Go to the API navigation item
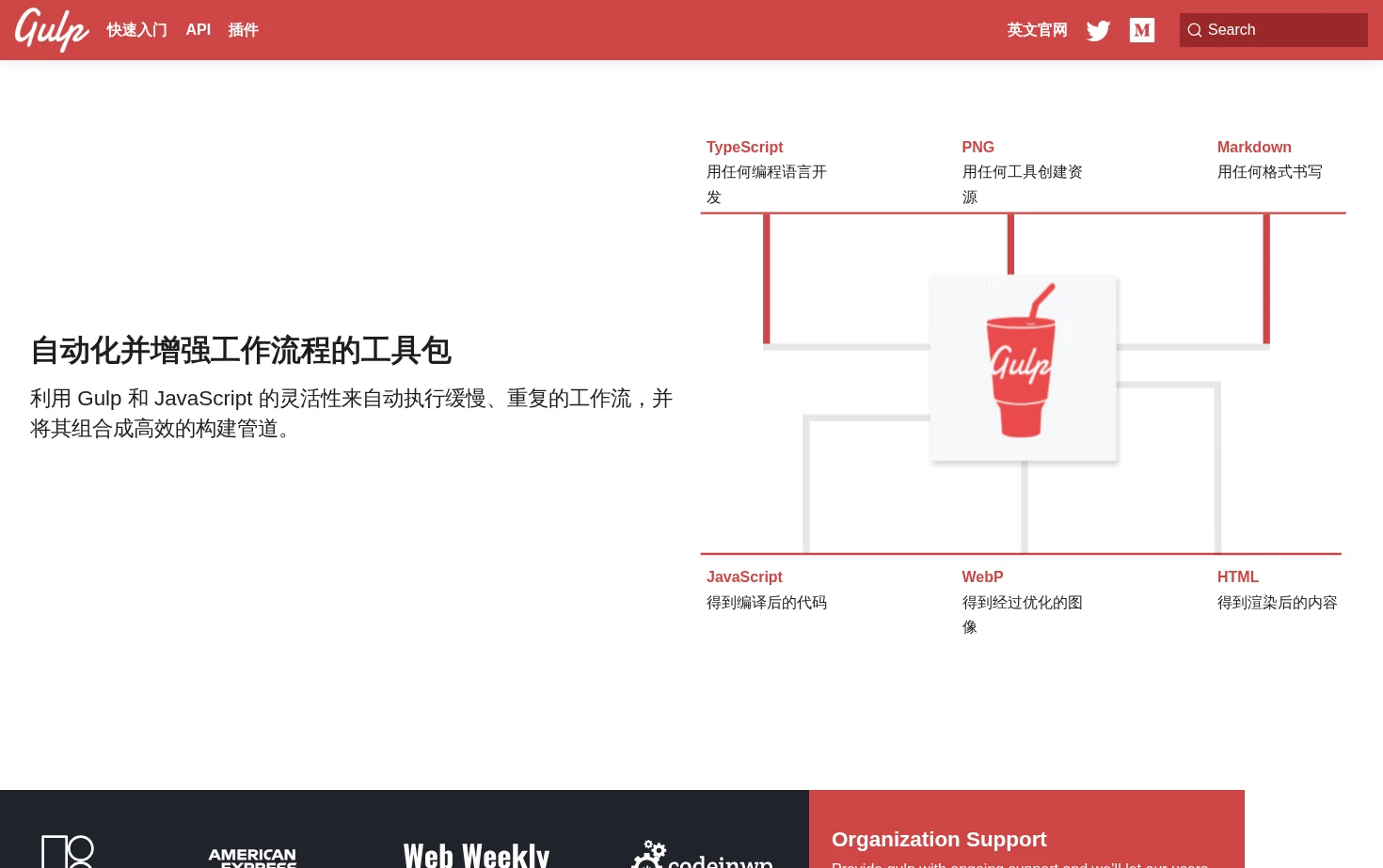Screen dimensions: 1383x868 point(199,30)
